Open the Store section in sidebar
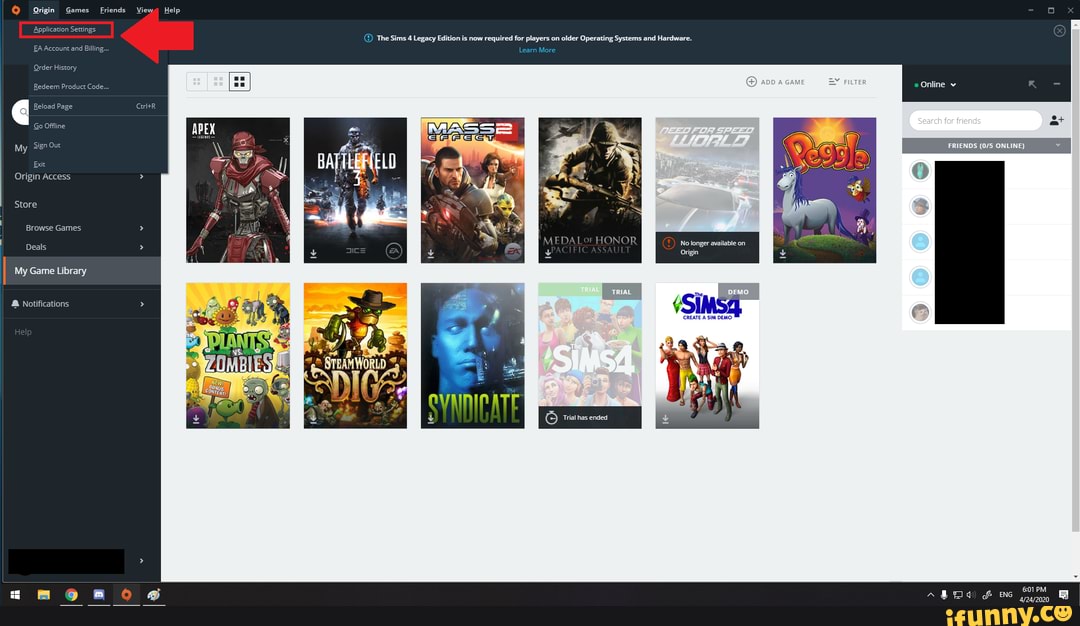This screenshot has height=626, width=1080. (25, 205)
